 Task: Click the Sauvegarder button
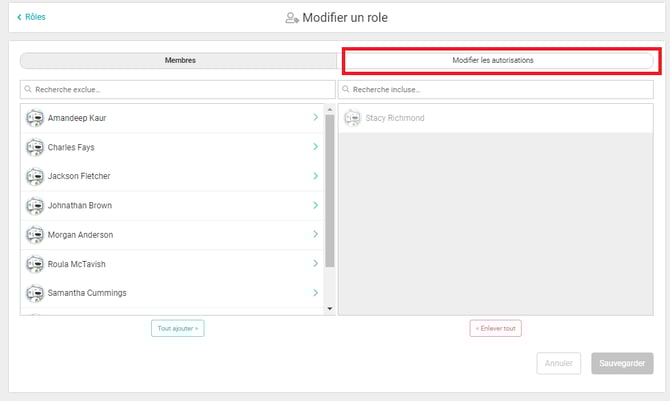tap(622, 363)
